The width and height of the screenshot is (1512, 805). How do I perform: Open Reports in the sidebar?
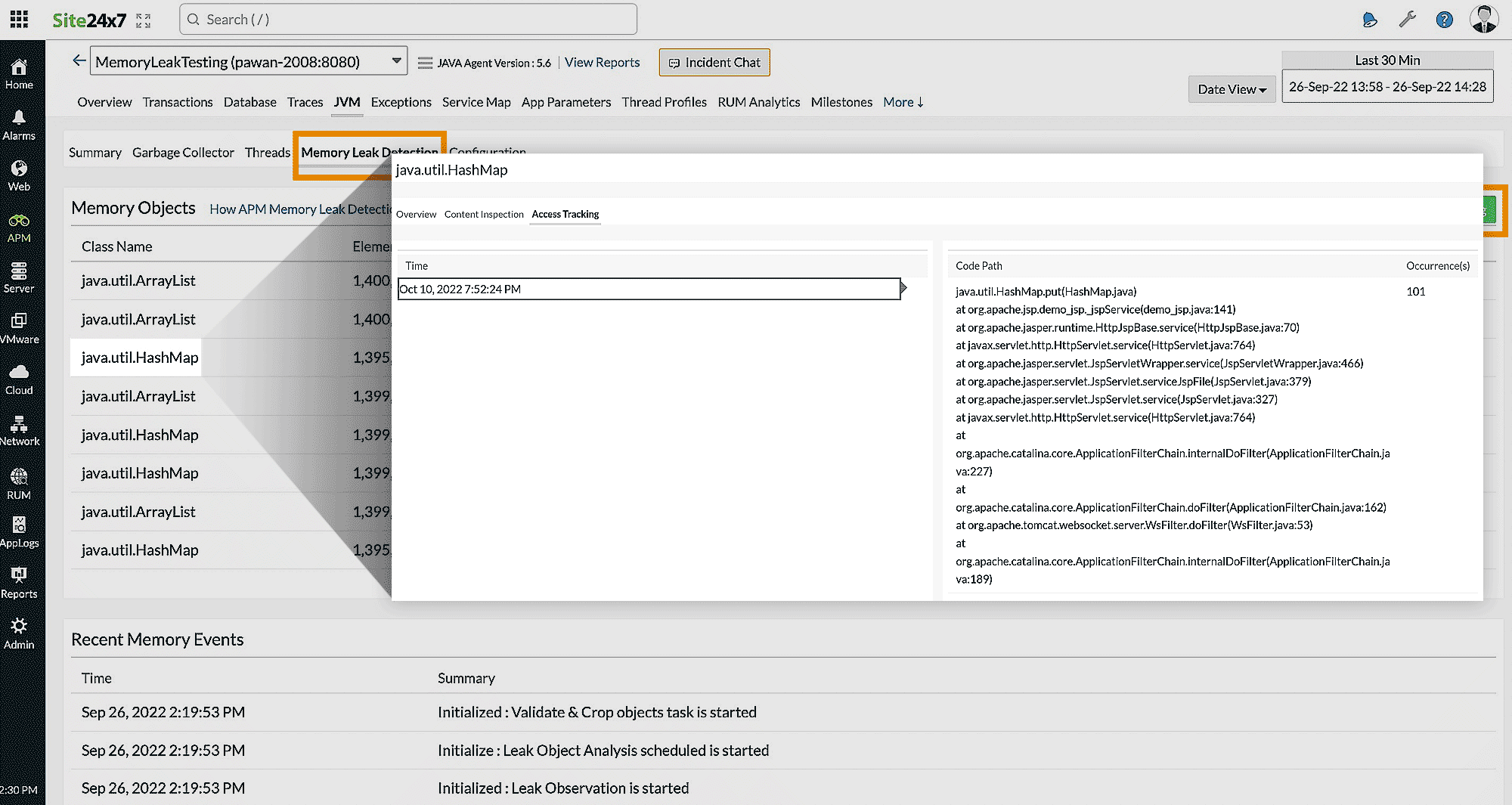(19, 584)
